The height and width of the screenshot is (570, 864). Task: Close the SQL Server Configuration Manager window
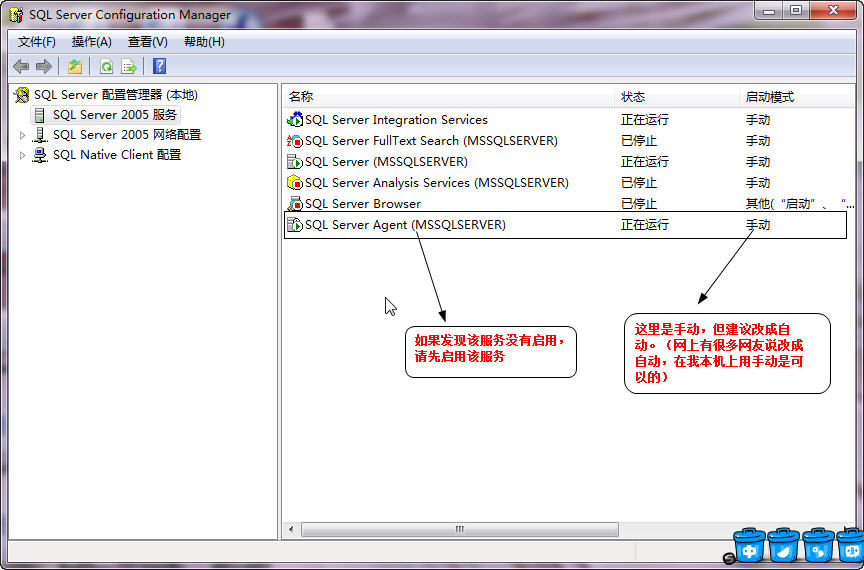click(833, 10)
